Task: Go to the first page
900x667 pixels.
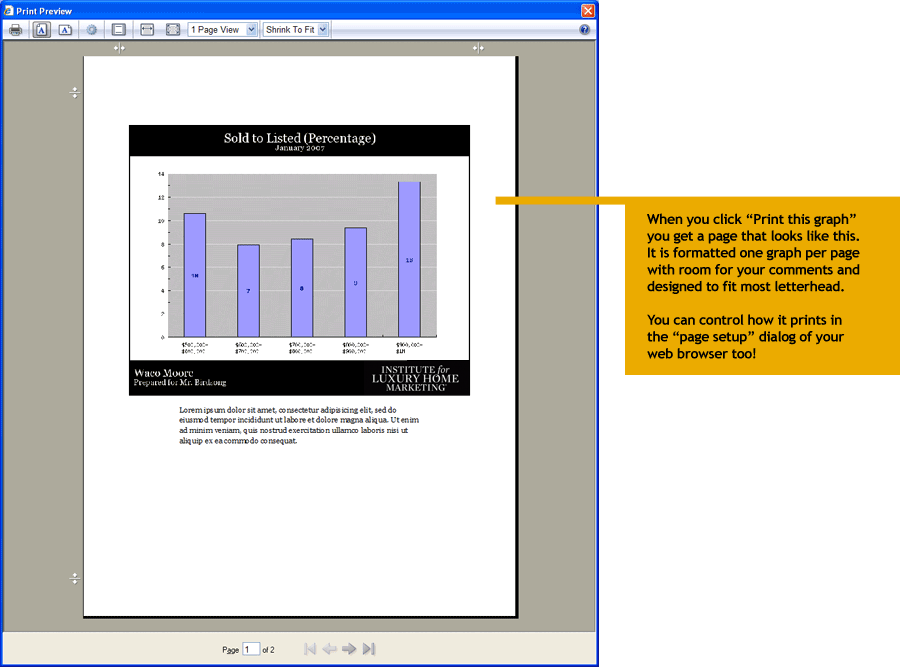Action: (310, 649)
